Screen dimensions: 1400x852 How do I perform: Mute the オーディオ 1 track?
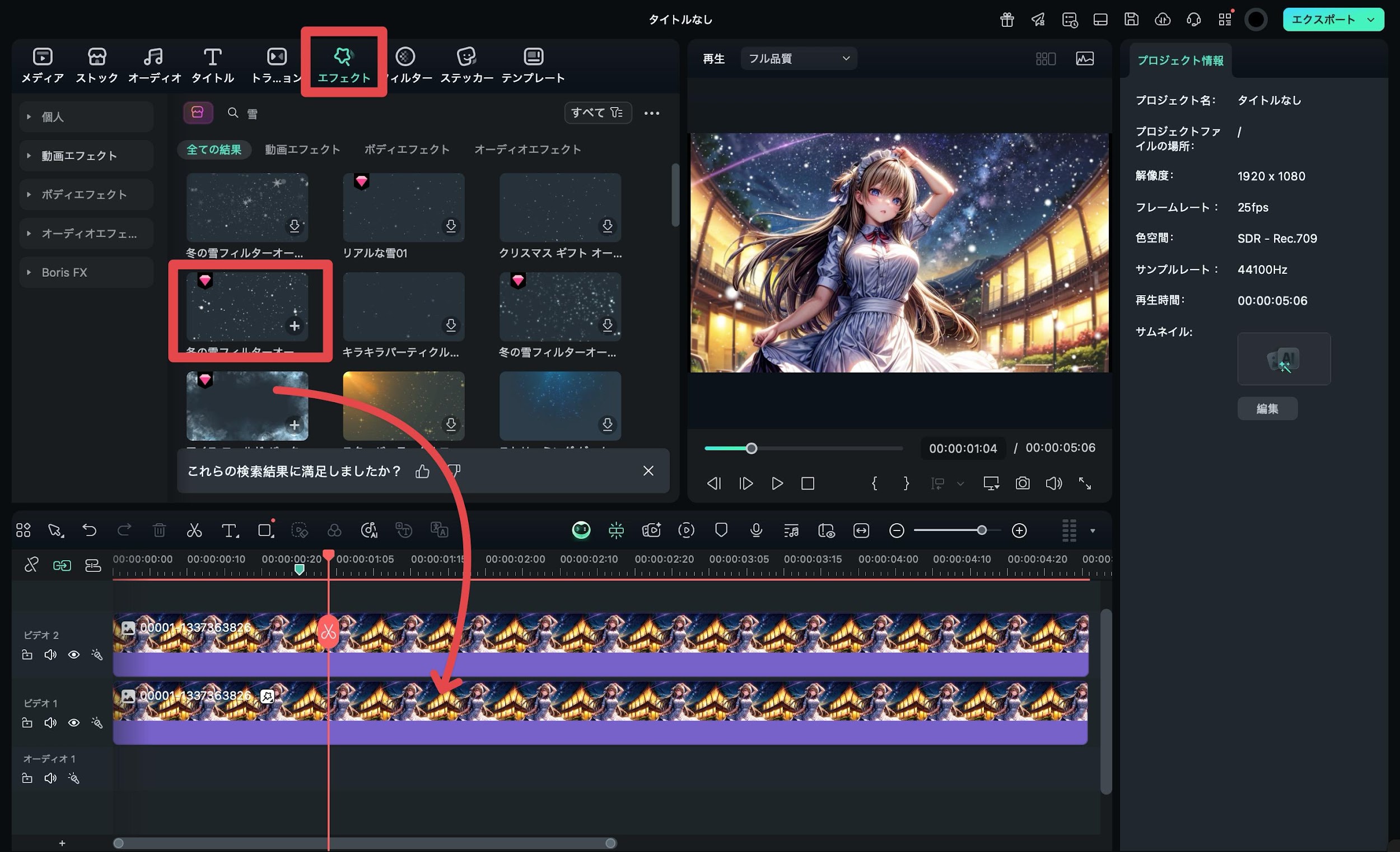[50, 778]
